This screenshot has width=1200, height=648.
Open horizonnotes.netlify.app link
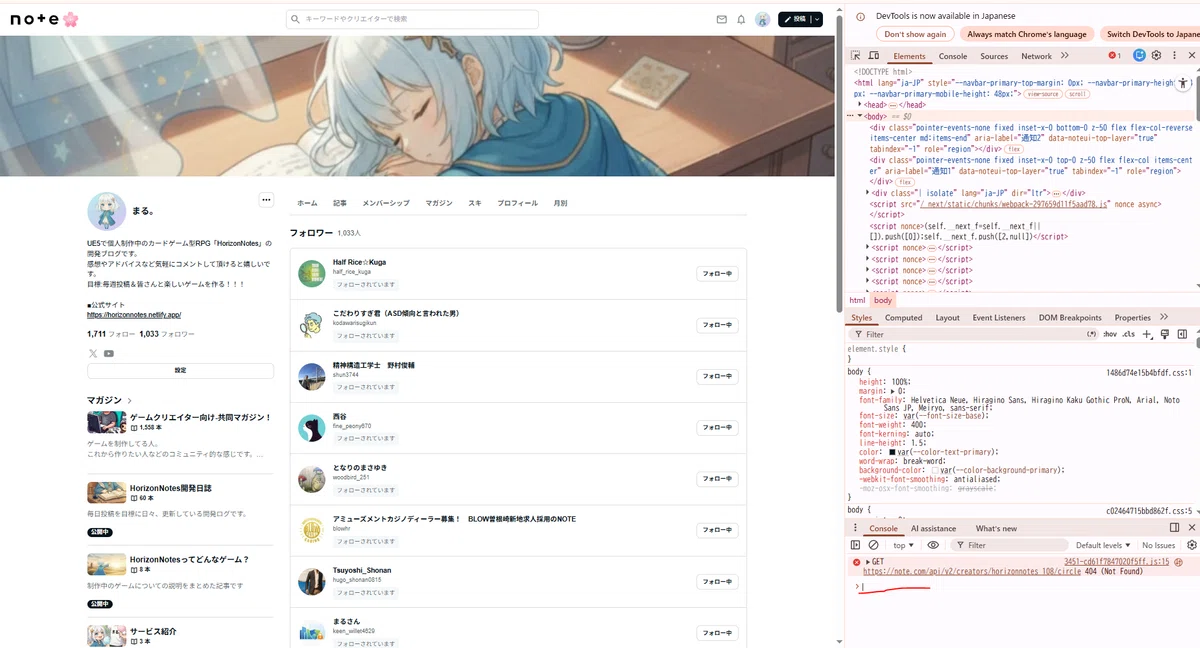(134, 314)
